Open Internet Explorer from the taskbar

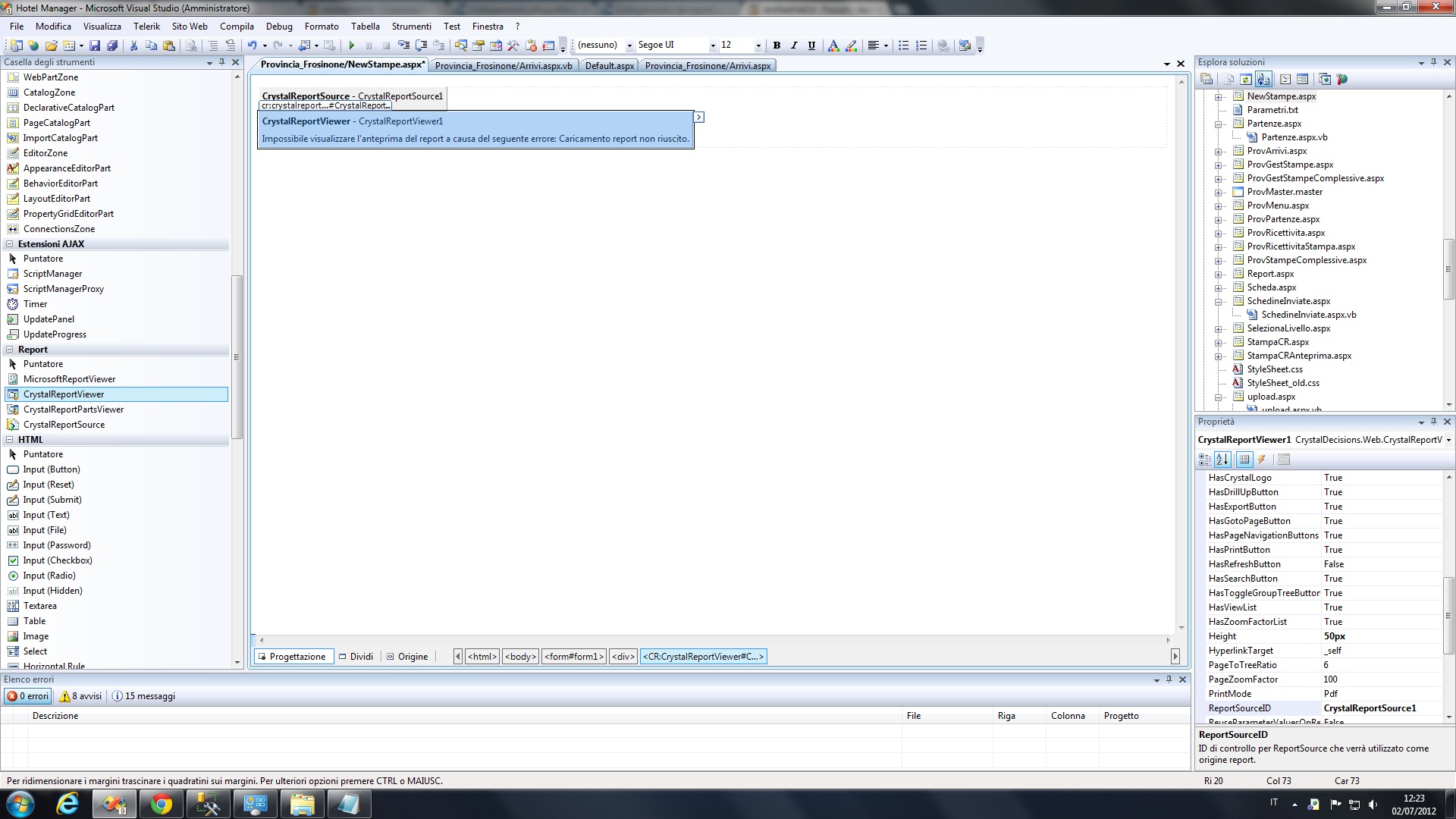(67, 804)
